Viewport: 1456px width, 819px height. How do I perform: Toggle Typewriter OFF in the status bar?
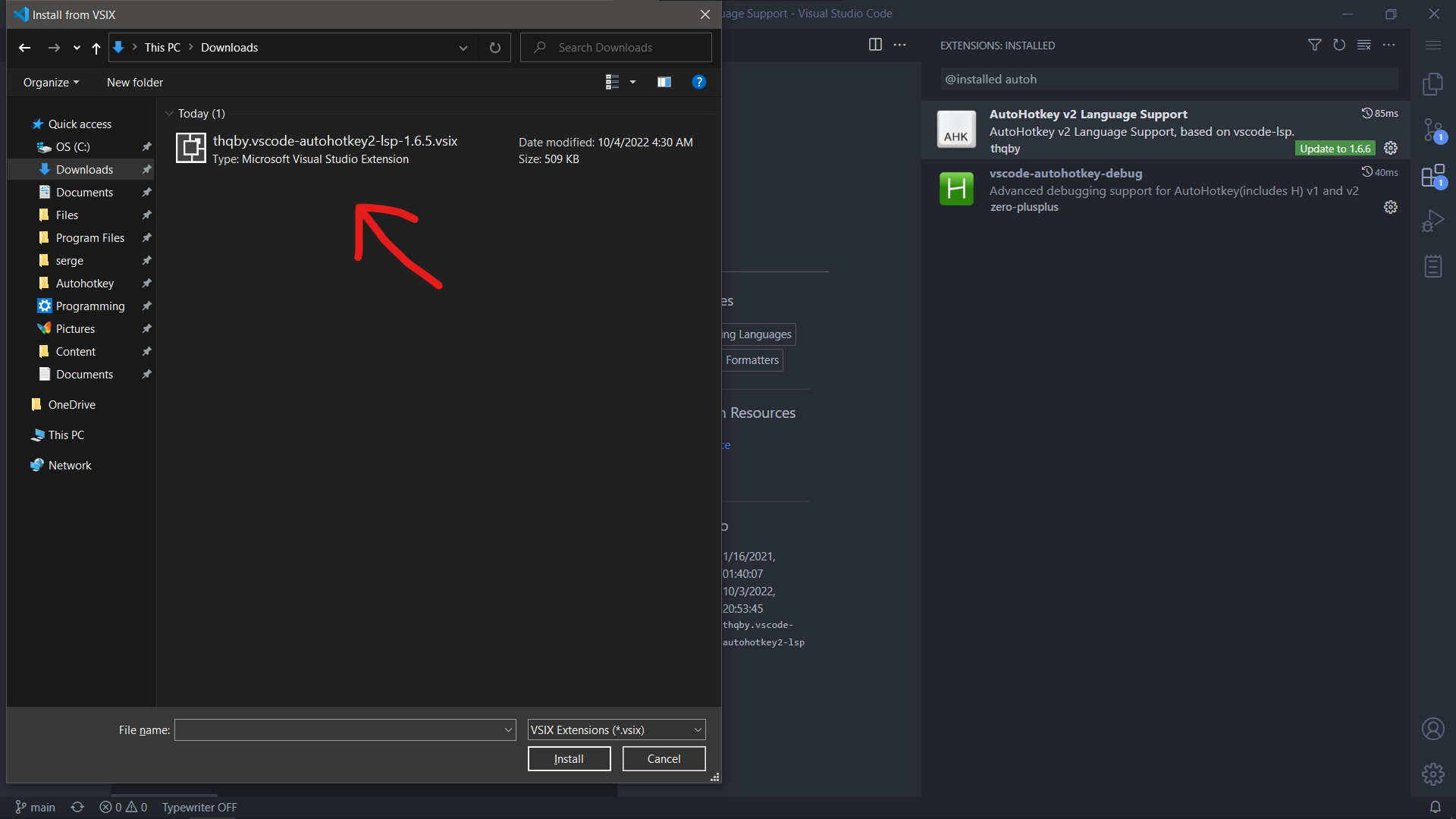click(x=199, y=807)
